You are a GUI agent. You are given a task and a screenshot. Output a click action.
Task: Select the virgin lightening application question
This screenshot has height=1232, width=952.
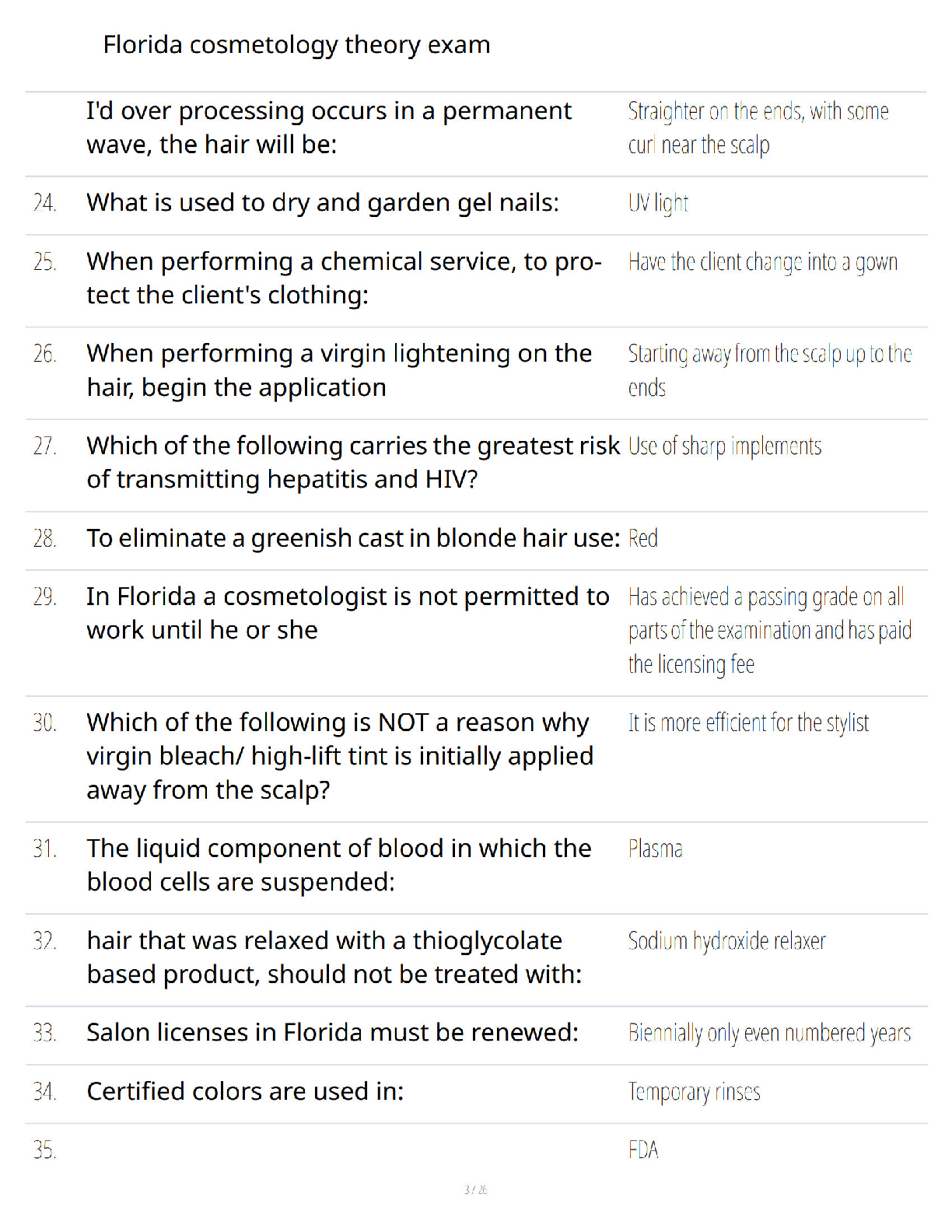[x=339, y=370]
